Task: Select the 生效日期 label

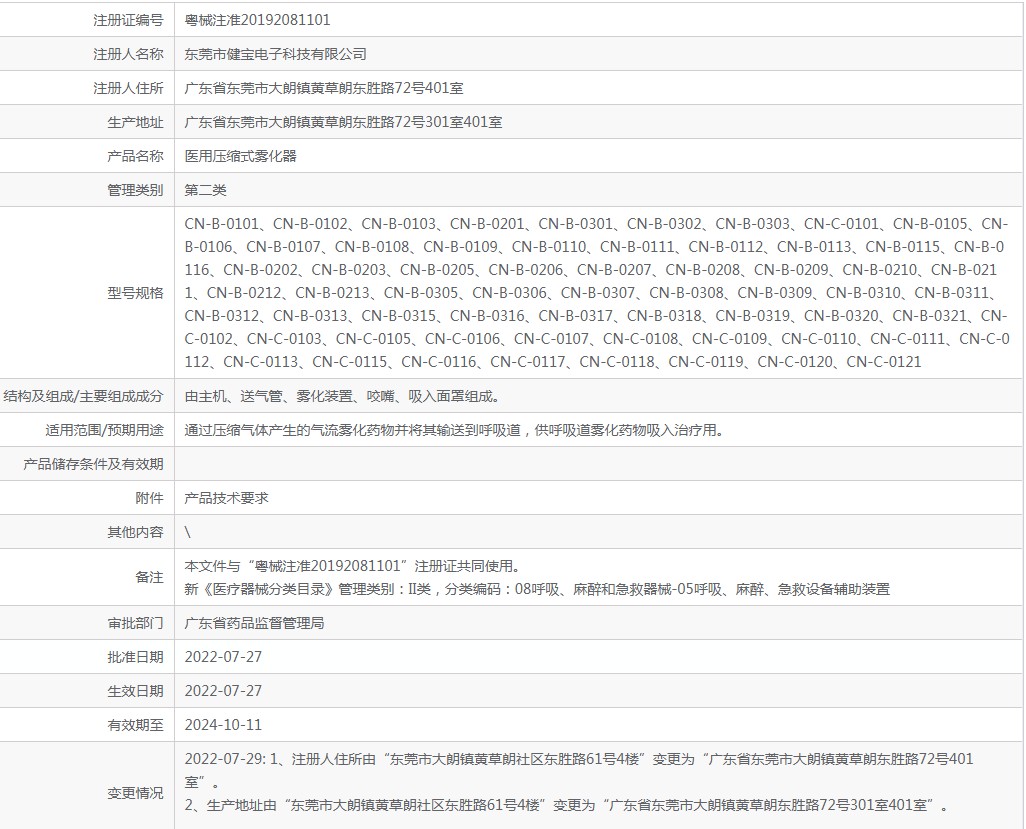Action: [135, 692]
